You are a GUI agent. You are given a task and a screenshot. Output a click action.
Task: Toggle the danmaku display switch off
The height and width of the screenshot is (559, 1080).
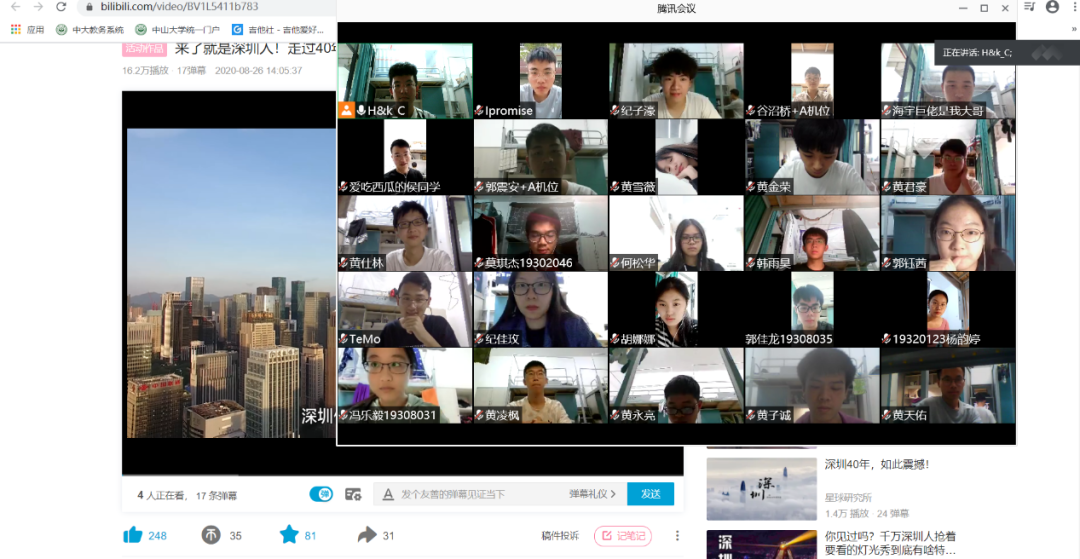tap(321, 494)
